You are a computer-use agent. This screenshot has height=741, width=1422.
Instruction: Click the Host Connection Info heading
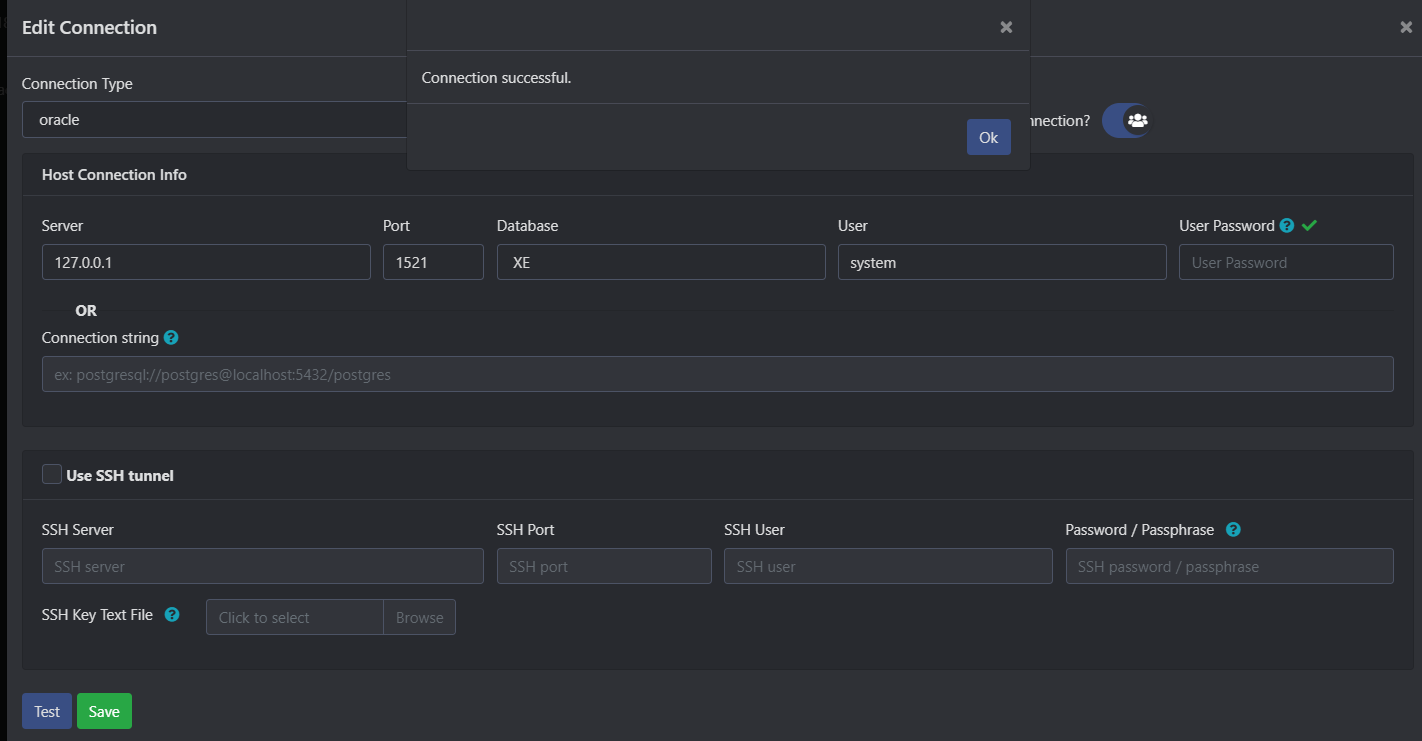(x=114, y=174)
